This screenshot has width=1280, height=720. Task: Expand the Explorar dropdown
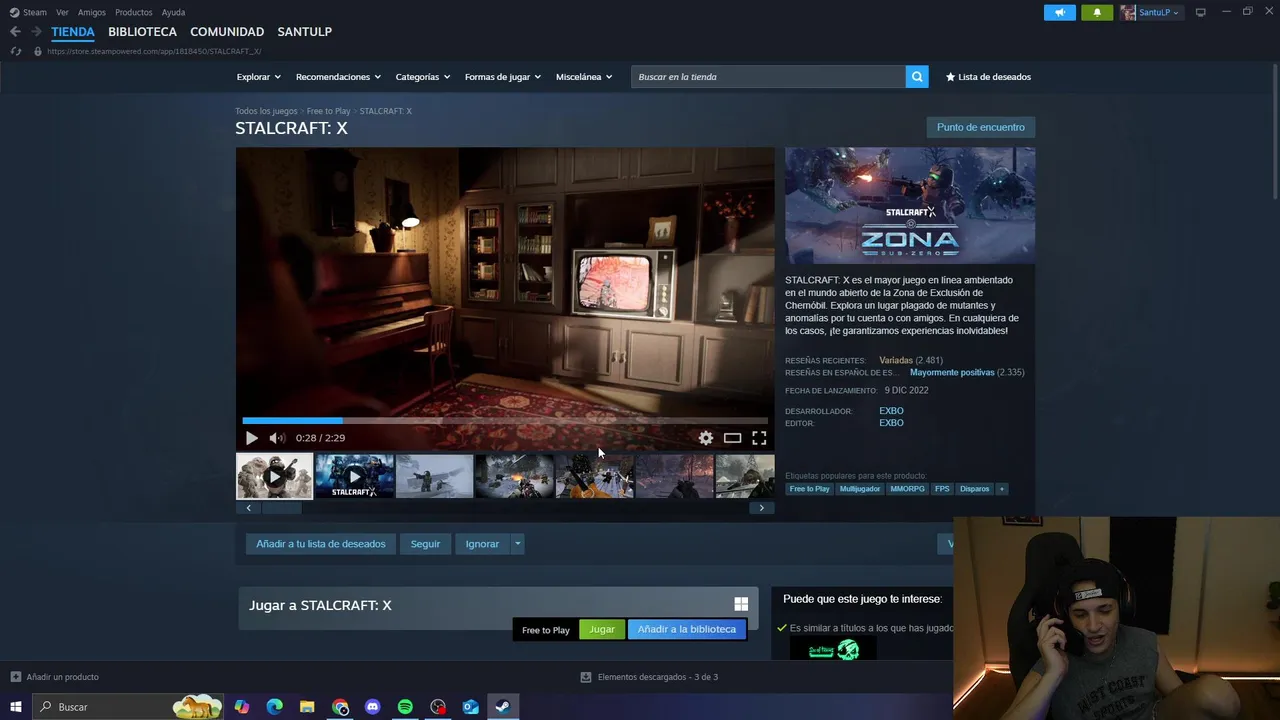click(258, 77)
